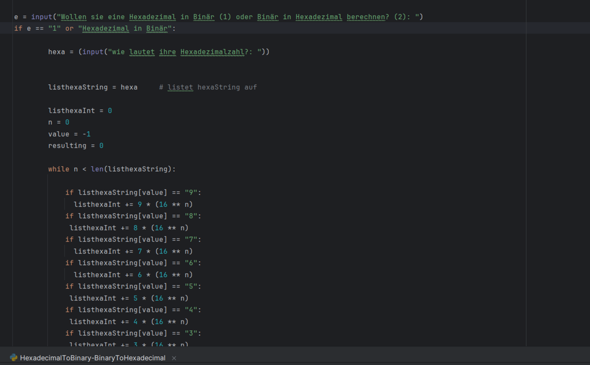The image size is (590, 365).
Task: Click the 'value = -1' assignment line
Action: pyautogui.click(x=69, y=134)
